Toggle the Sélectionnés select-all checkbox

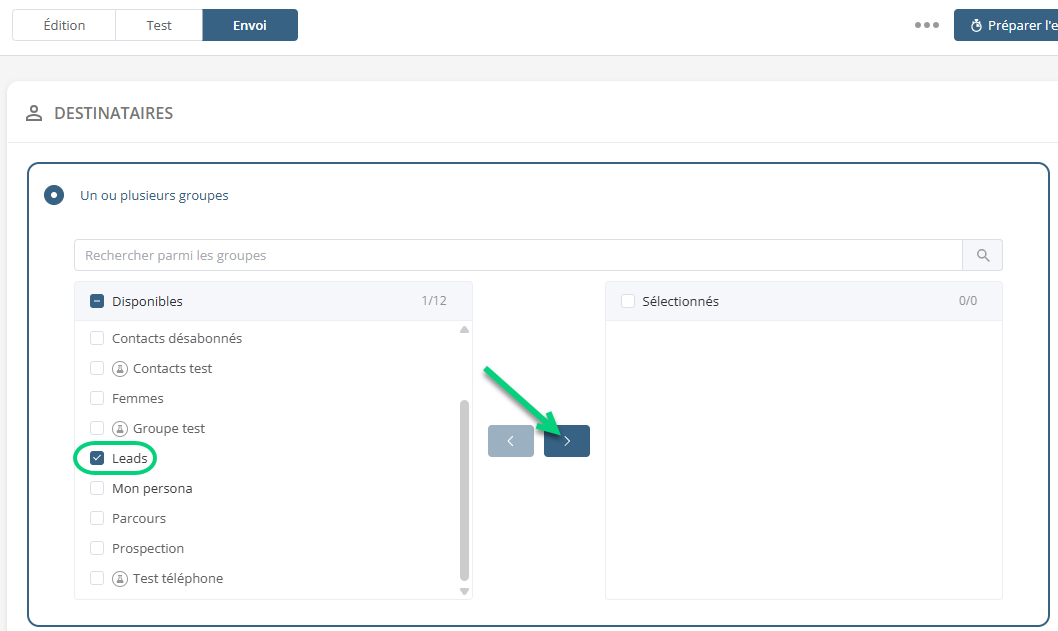pyautogui.click(x=628, y=301)
